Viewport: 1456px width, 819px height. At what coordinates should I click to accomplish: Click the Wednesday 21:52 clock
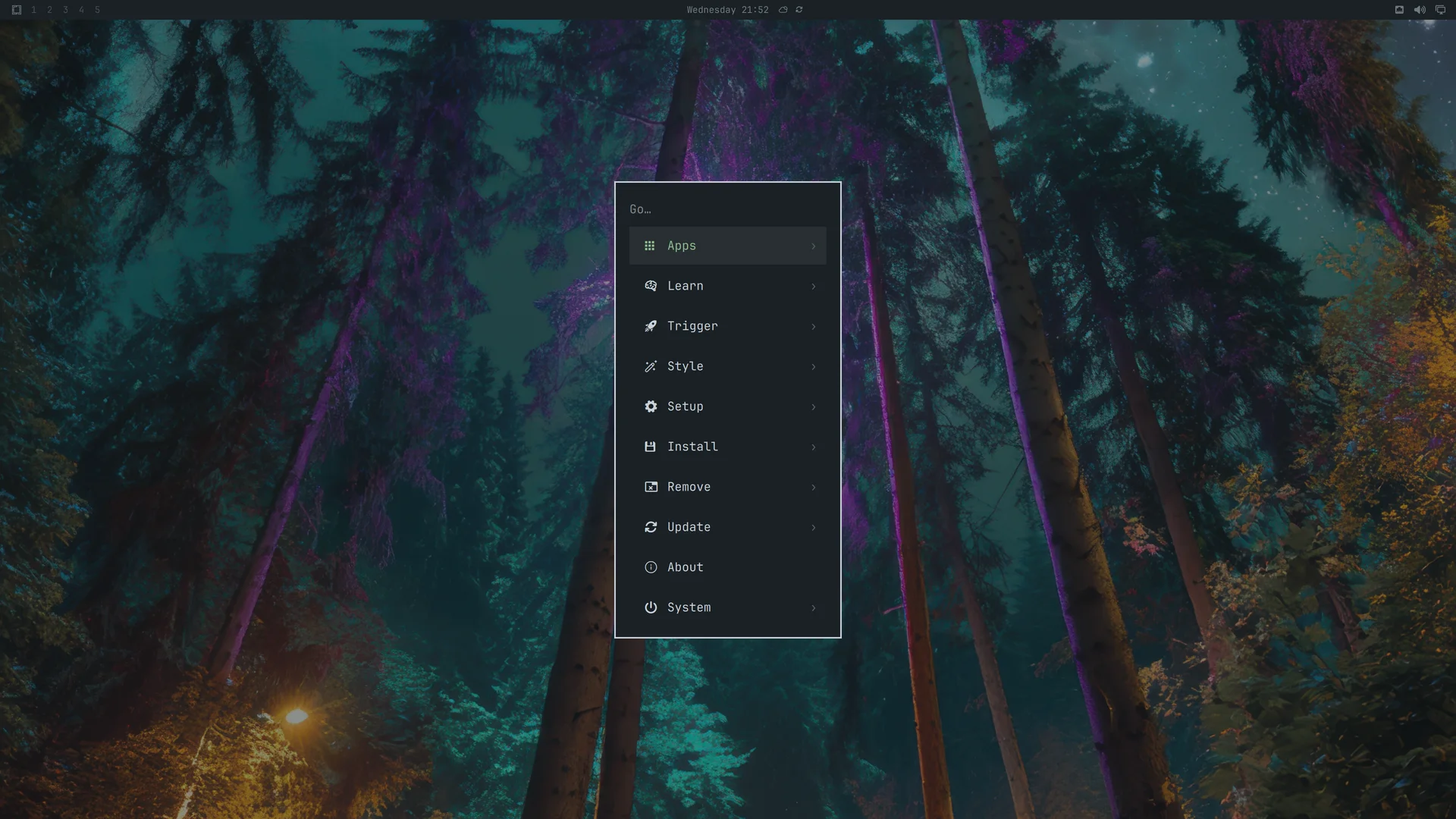click(727, 10)
